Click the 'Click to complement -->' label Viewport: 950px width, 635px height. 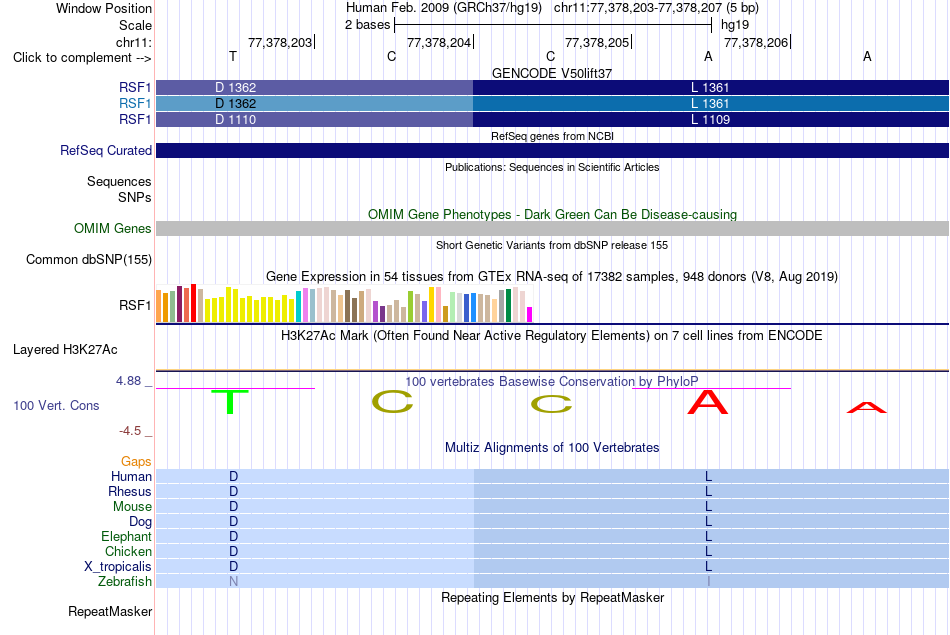pos(82,58)
